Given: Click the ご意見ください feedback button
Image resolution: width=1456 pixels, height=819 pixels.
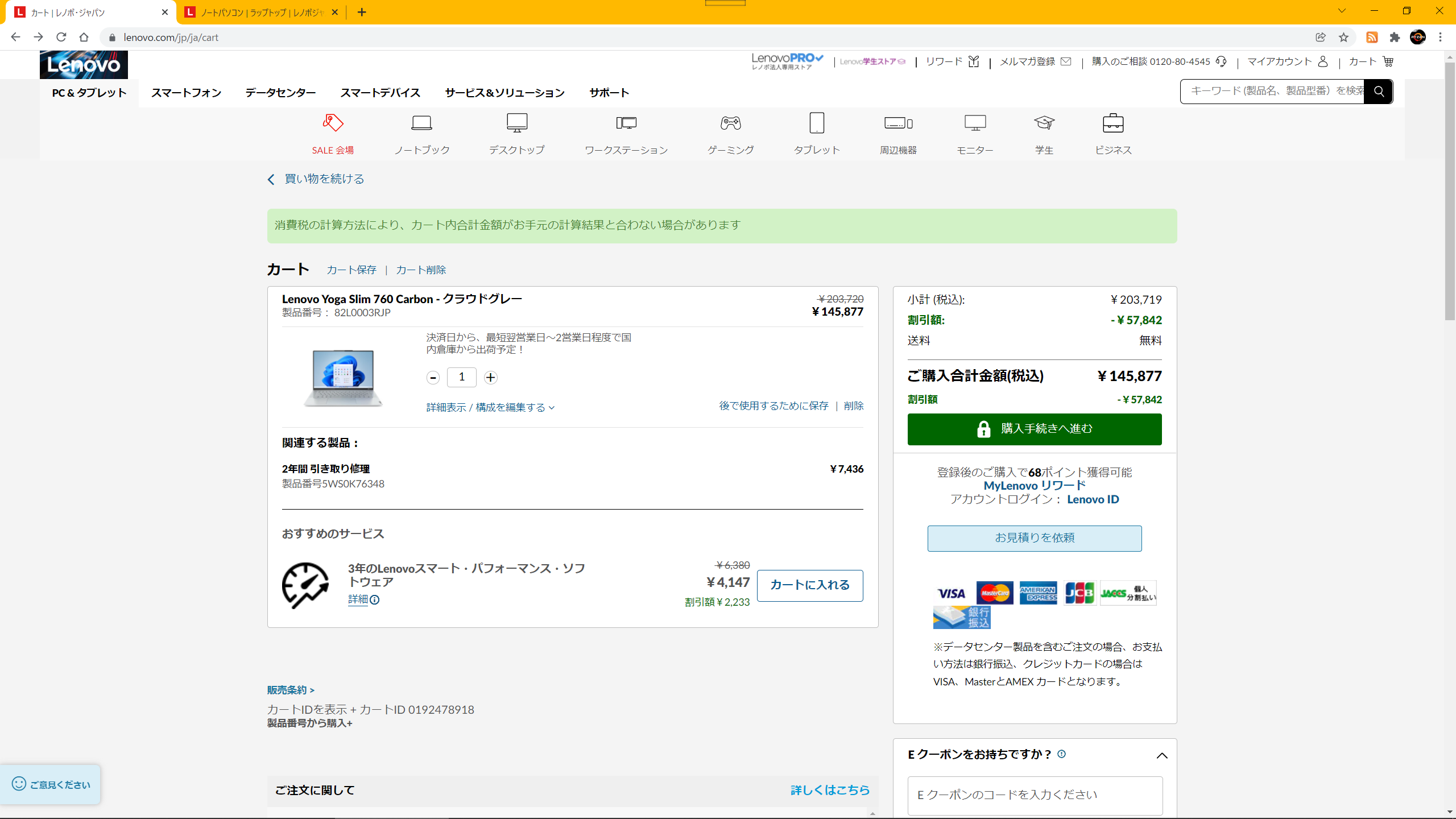Looking at the screenshot, I should pyautogui.click(x=51, y=784).
